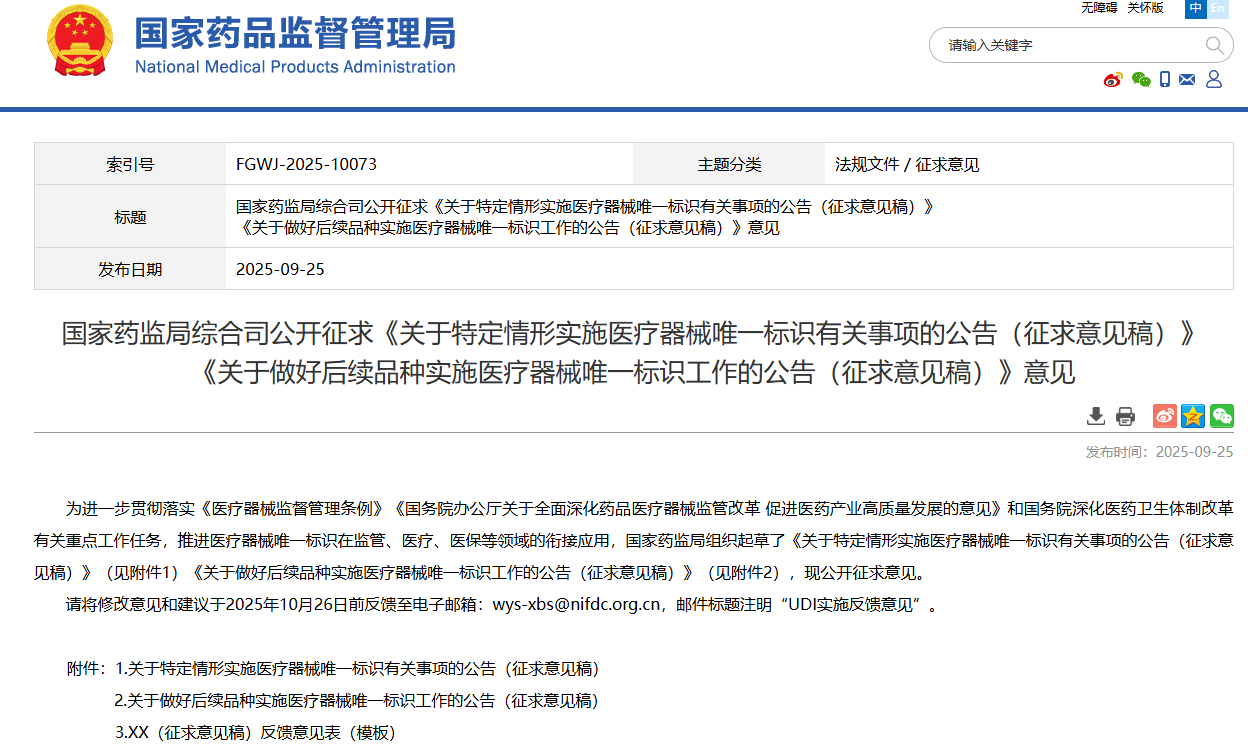Share the article to Weibo below the title

(x=1163, y=415)
